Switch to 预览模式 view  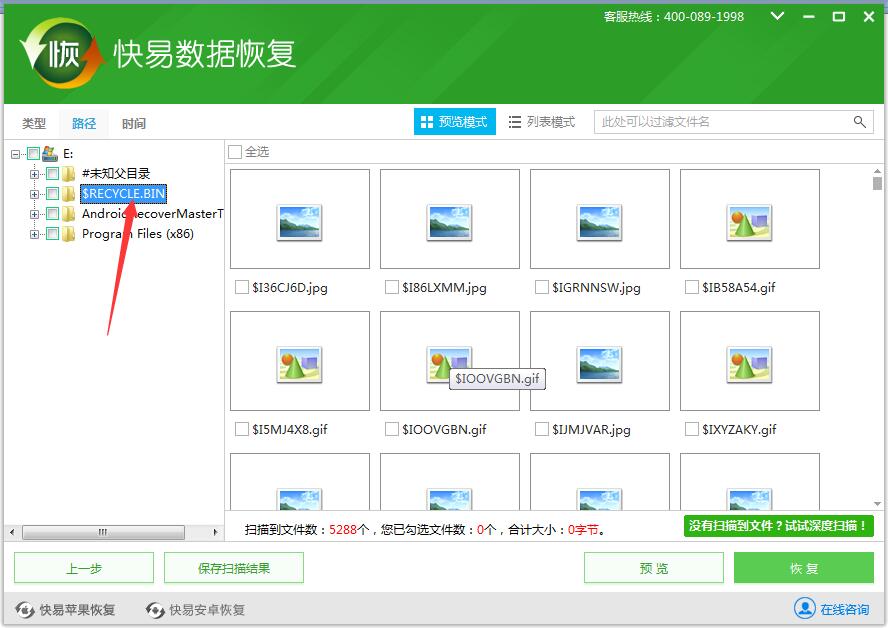click(455, 121)
